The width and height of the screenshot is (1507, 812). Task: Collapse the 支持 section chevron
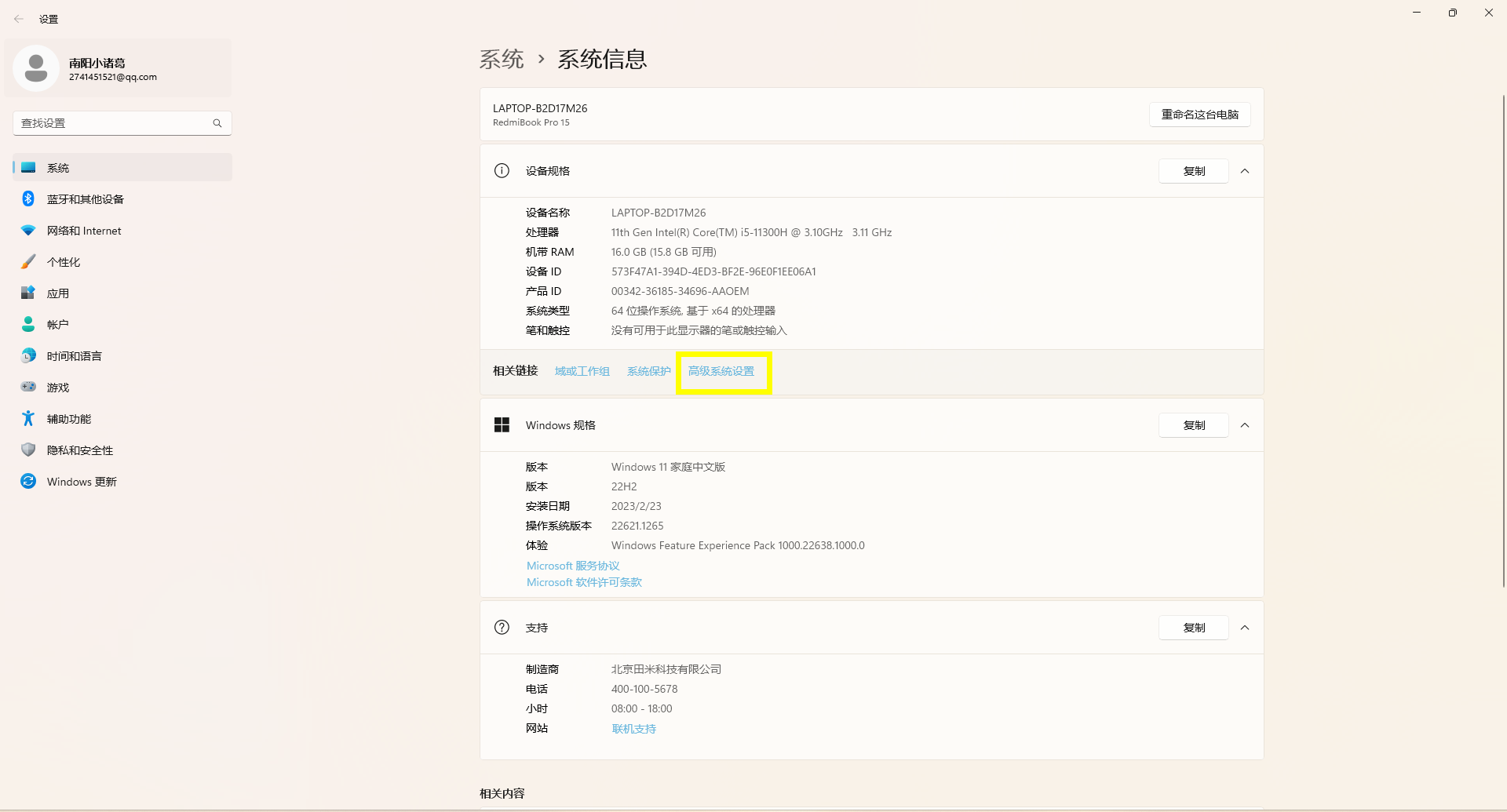point(1245,628)
